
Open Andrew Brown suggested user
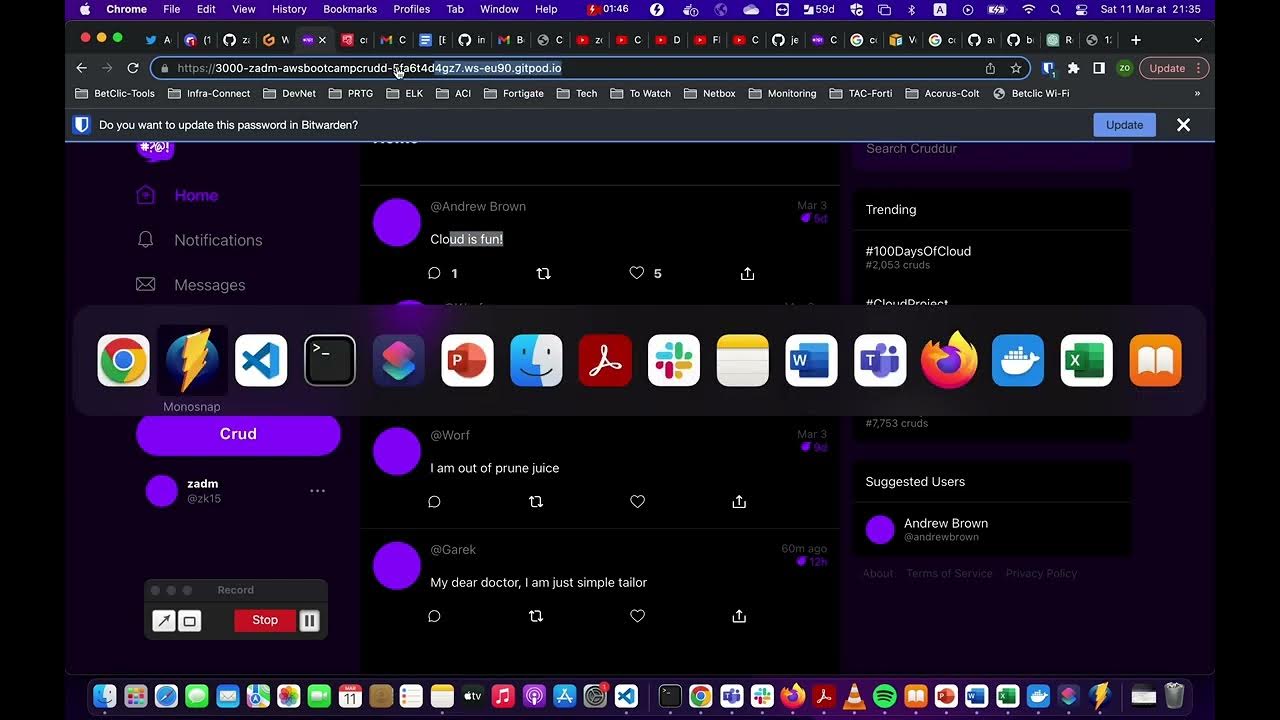tap(945, 529)
